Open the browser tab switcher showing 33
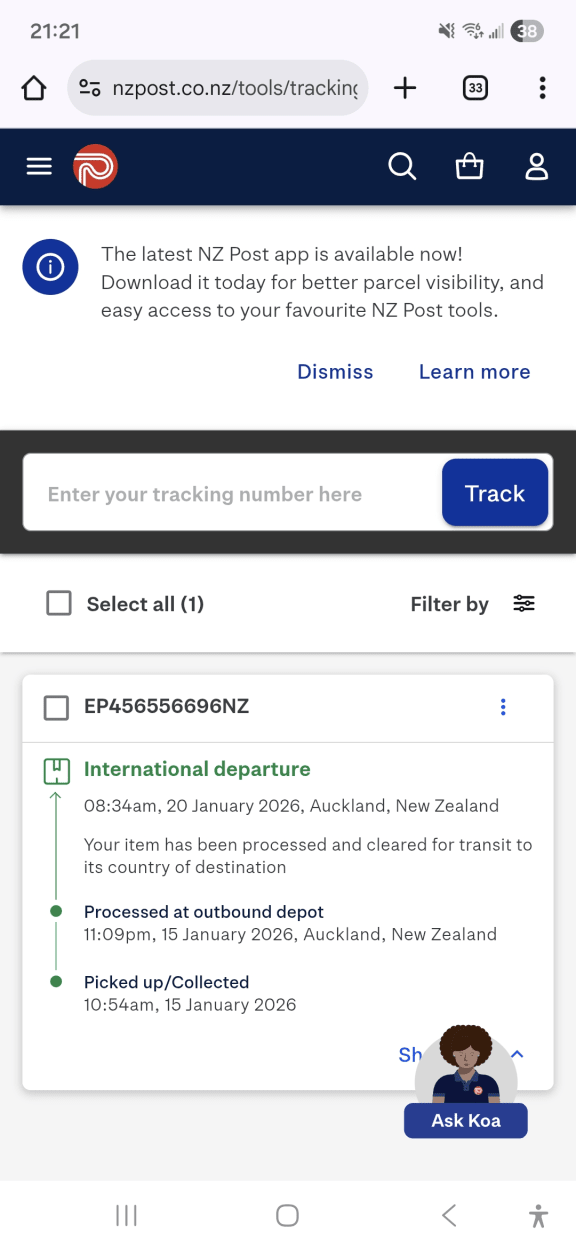This screenshot has height=1248, width=576. click(475, 87)
